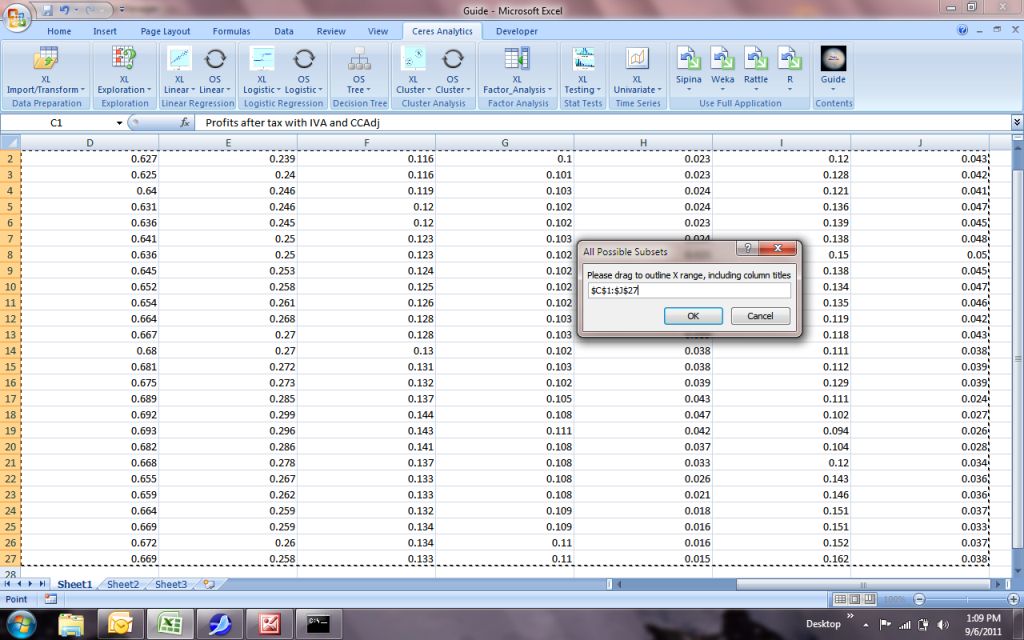Click the zoom in plus button
The height and width of the screenshot is (640, 1024).
pos(1013,599)
